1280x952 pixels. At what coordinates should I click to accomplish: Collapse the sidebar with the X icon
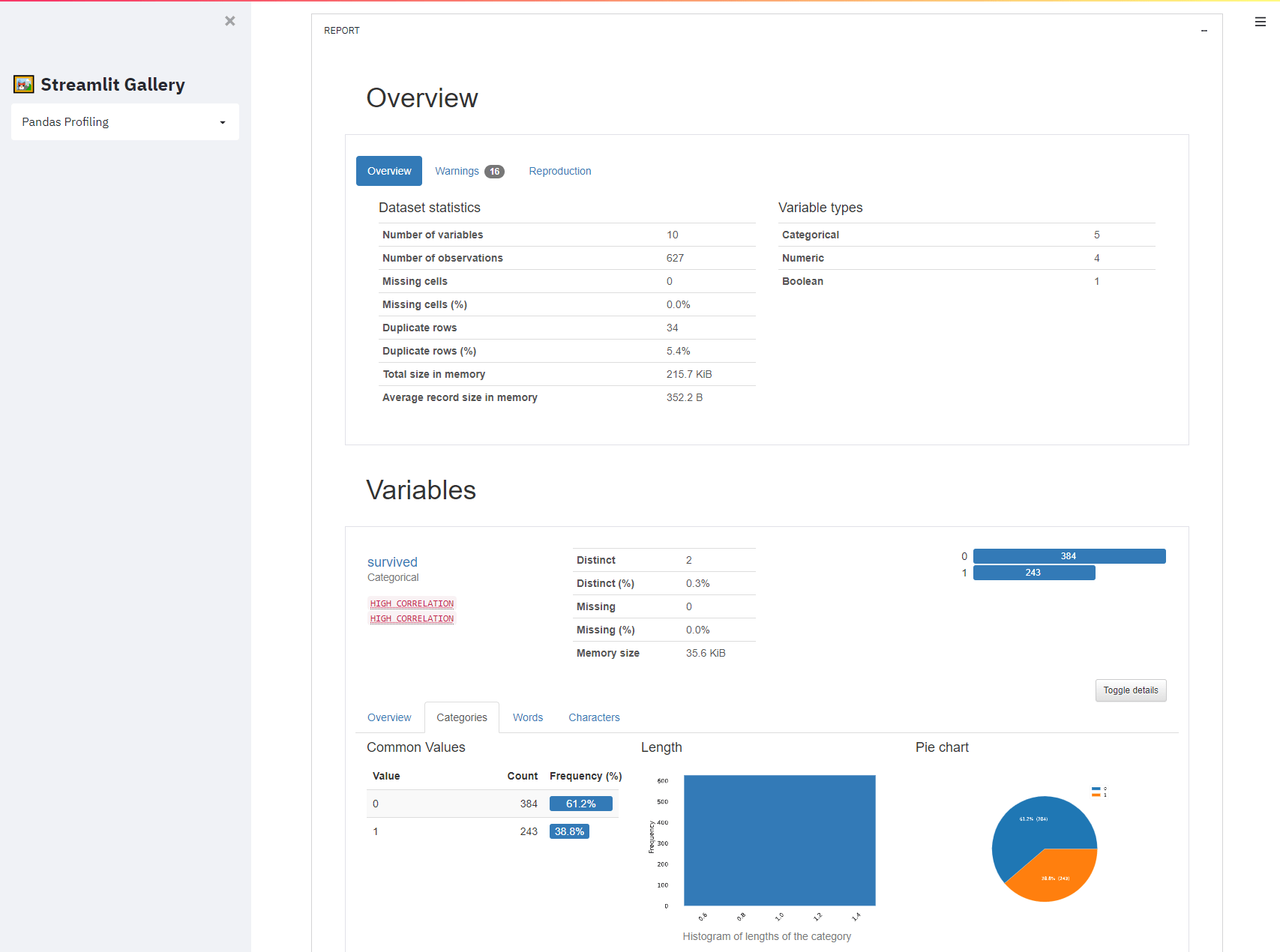(229, 20)
